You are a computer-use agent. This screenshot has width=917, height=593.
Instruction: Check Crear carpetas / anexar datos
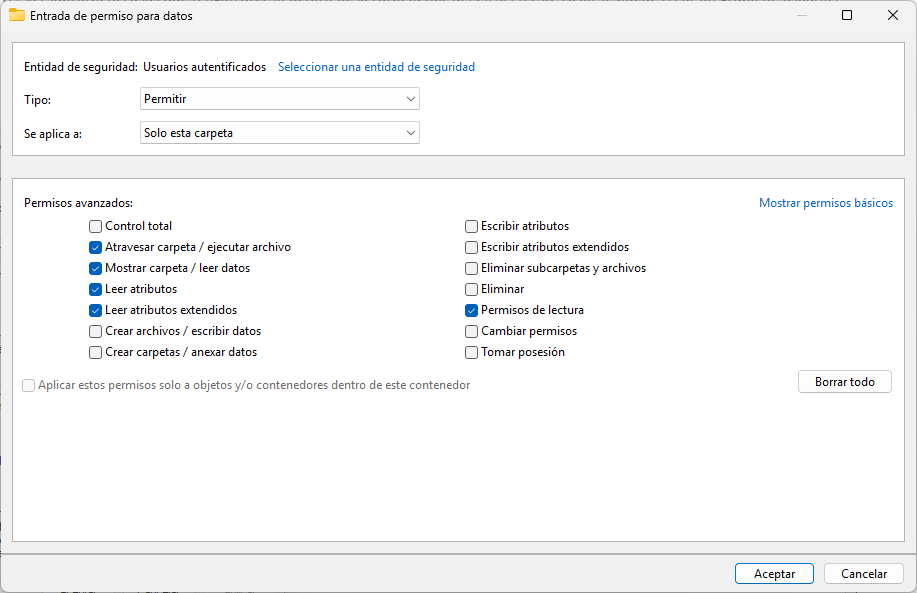(x=95, y=352)
